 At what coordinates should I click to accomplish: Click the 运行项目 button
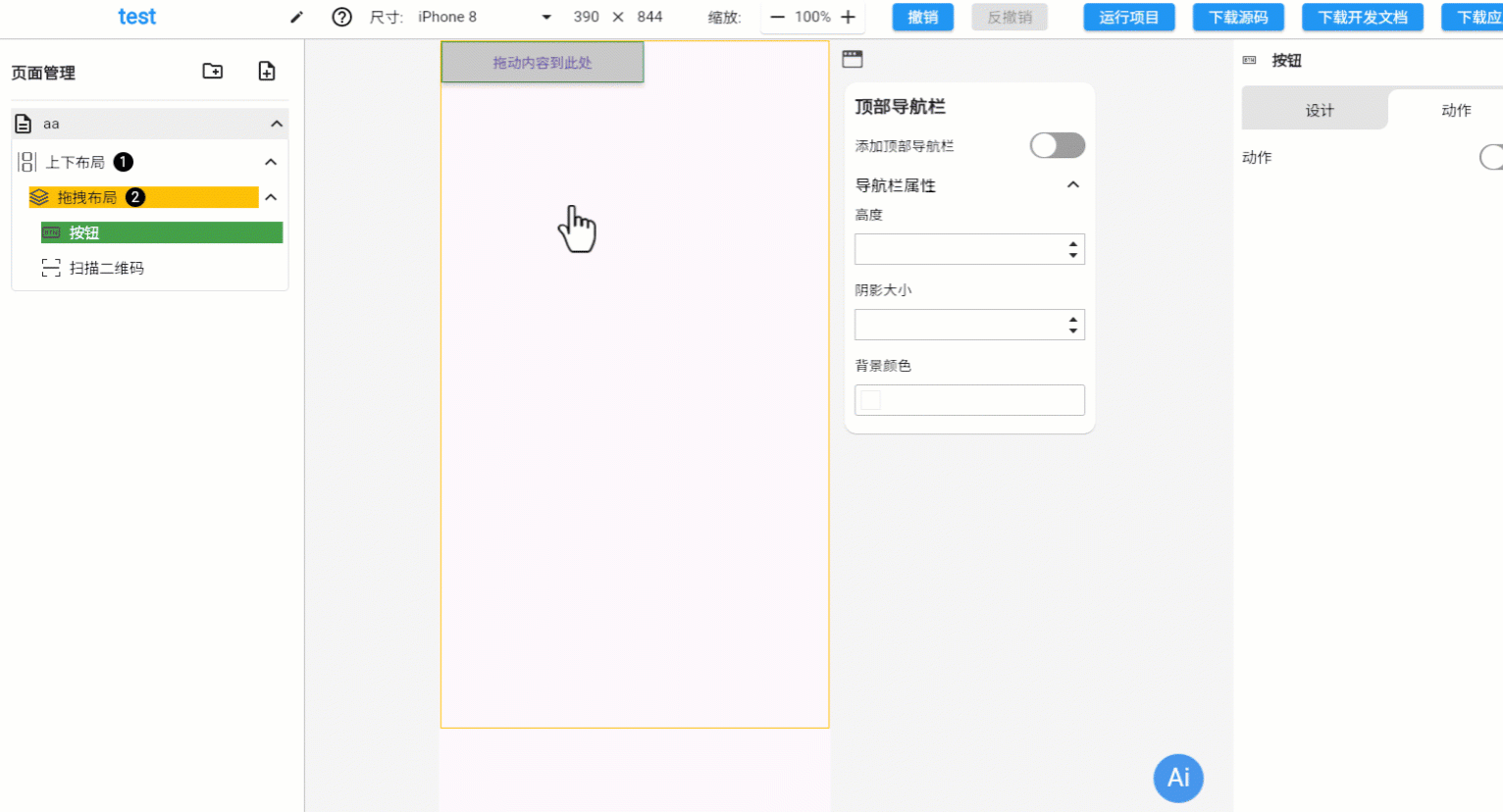tap(1129, 17)
